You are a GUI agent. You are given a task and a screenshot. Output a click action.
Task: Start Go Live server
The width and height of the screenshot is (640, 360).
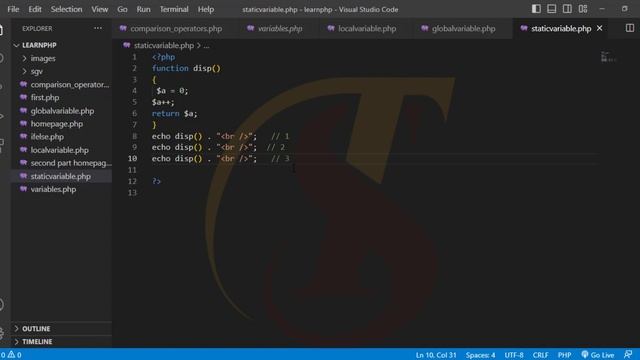598,355
